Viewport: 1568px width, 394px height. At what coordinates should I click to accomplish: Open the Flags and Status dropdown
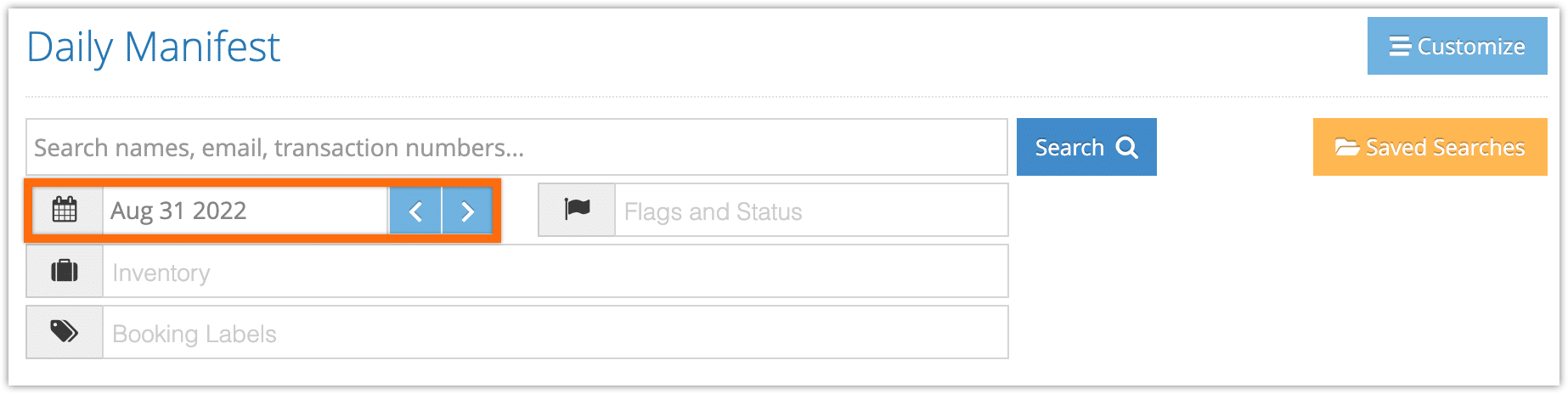811,211
